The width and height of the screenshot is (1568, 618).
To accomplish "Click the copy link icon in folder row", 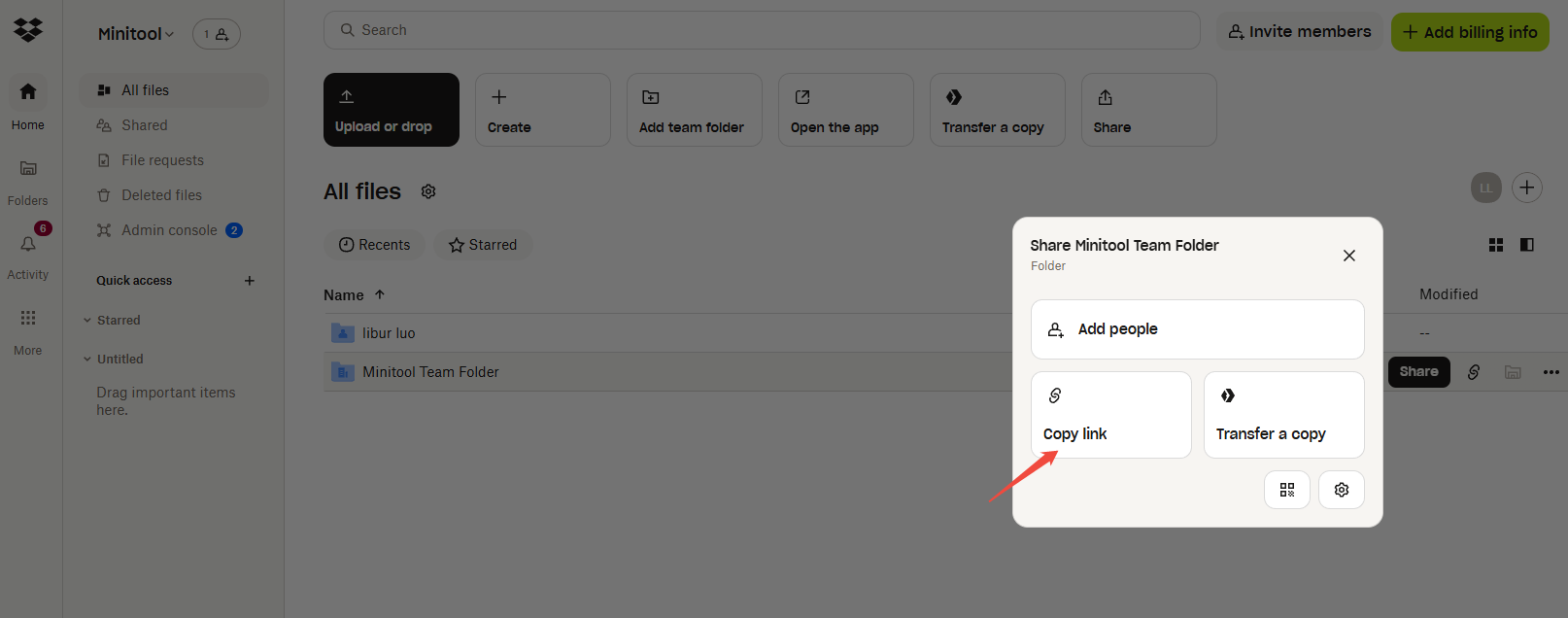I will tap(1474, 372).
